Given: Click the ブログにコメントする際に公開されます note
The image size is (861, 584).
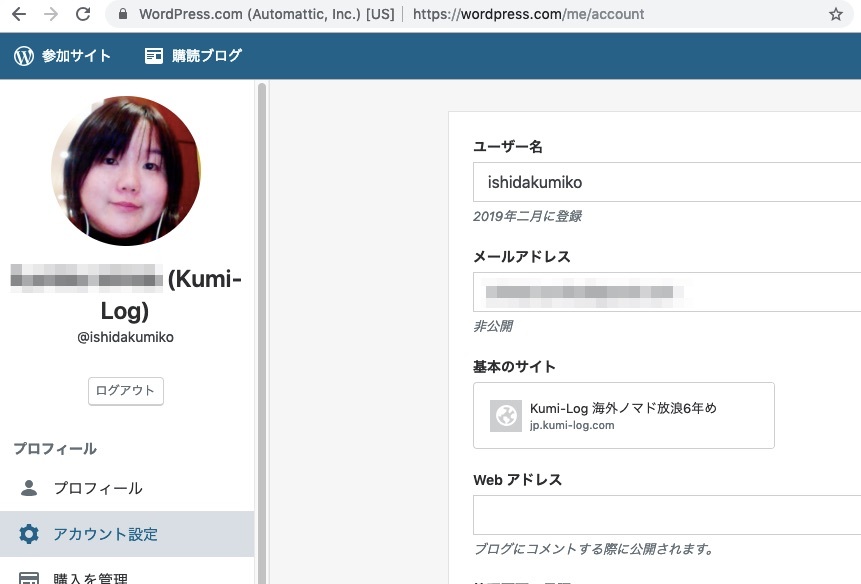Looking at the screenshot, I should click(594, 549).
